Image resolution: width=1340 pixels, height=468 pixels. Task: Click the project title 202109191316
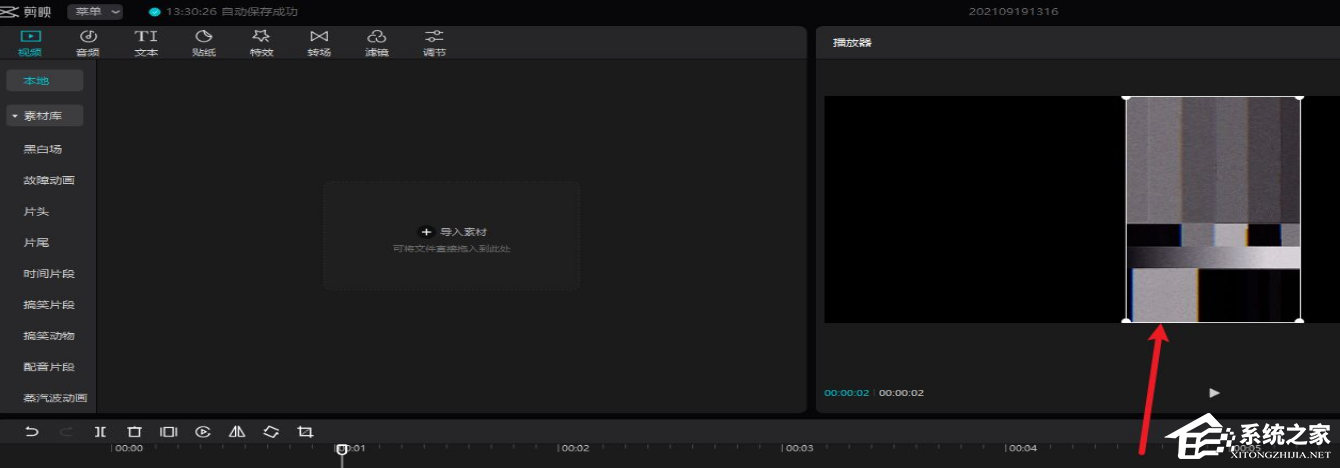[x=1013, y=11]
